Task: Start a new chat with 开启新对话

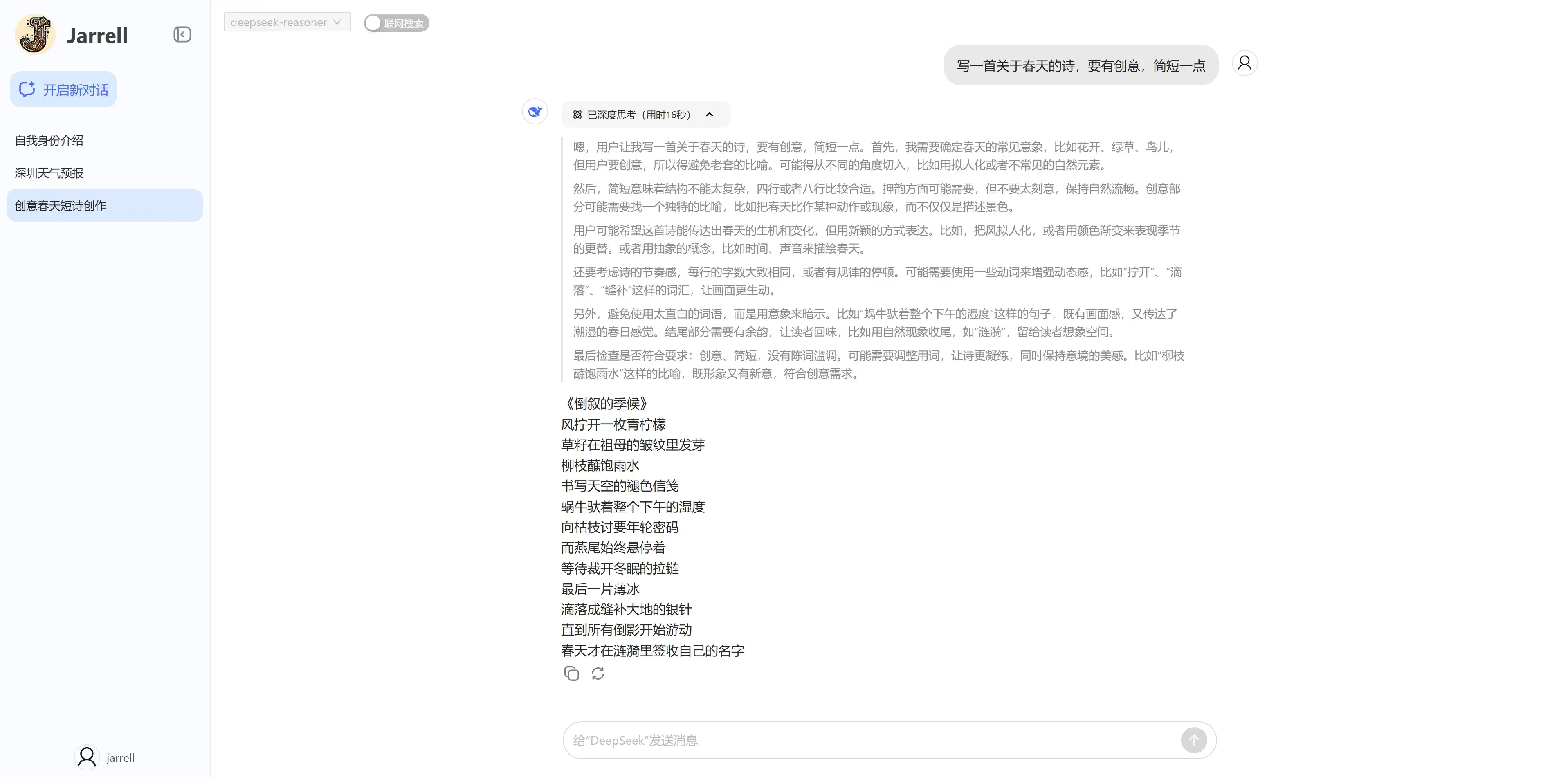Action: tap(63, 90)
